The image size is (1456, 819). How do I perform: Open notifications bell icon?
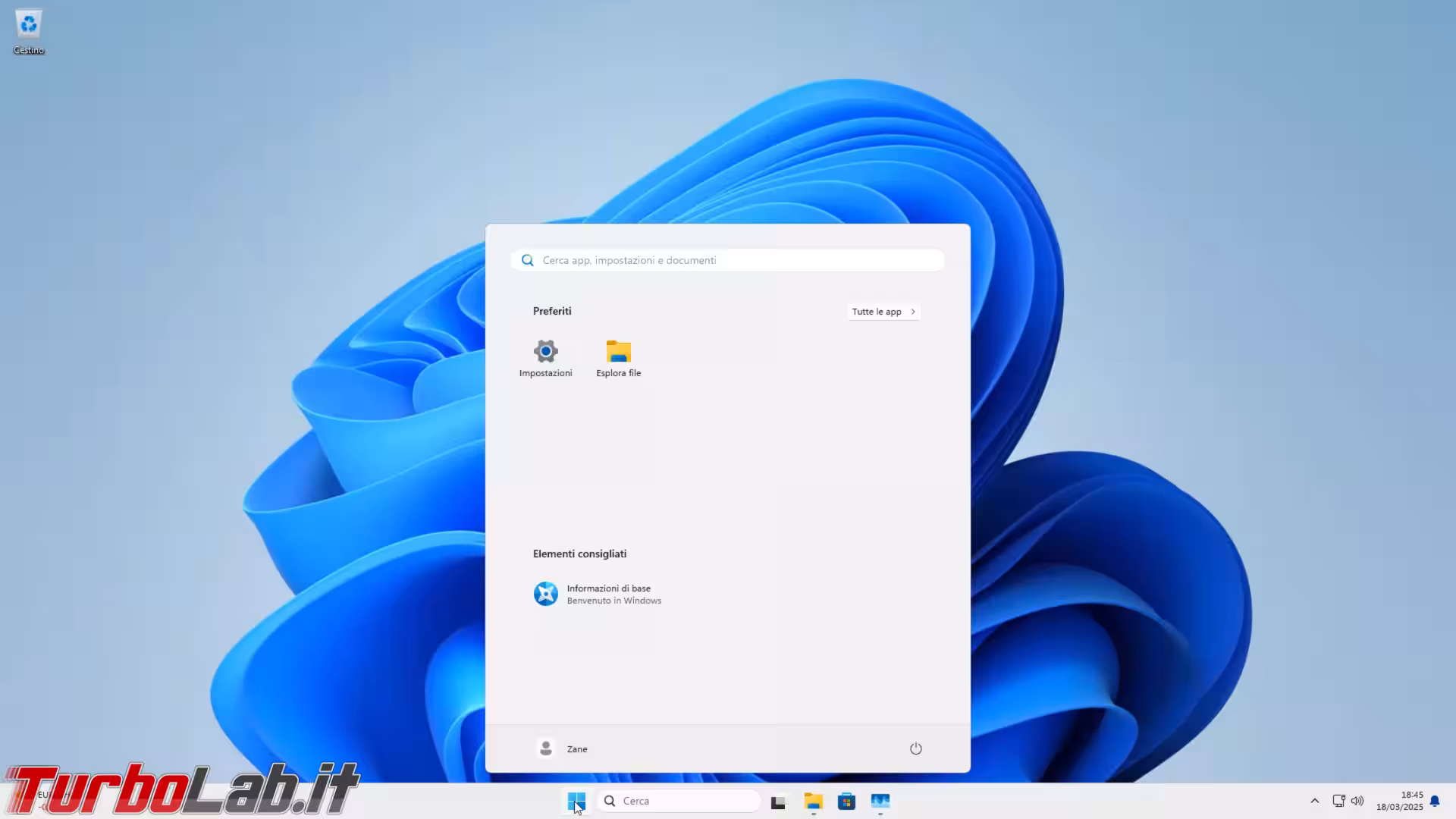[x=1435, y=801]
